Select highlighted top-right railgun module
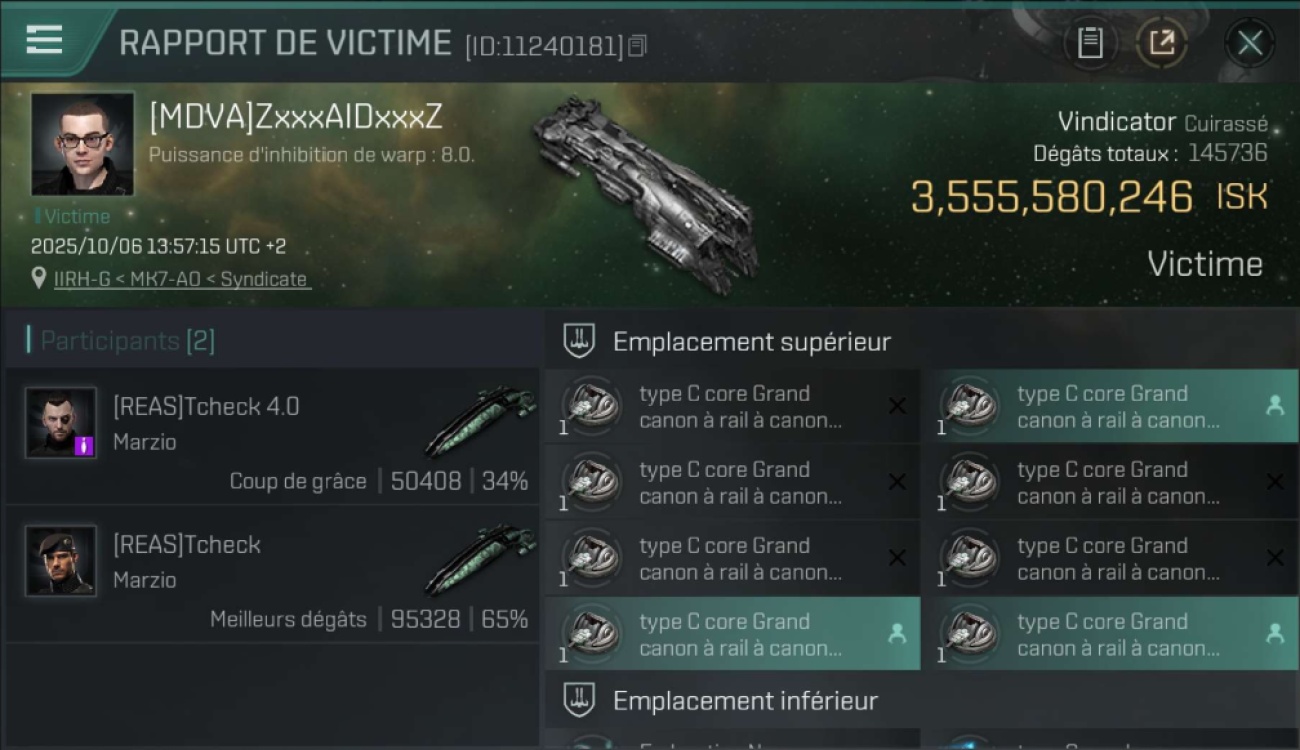 (x=1110, y=406)
